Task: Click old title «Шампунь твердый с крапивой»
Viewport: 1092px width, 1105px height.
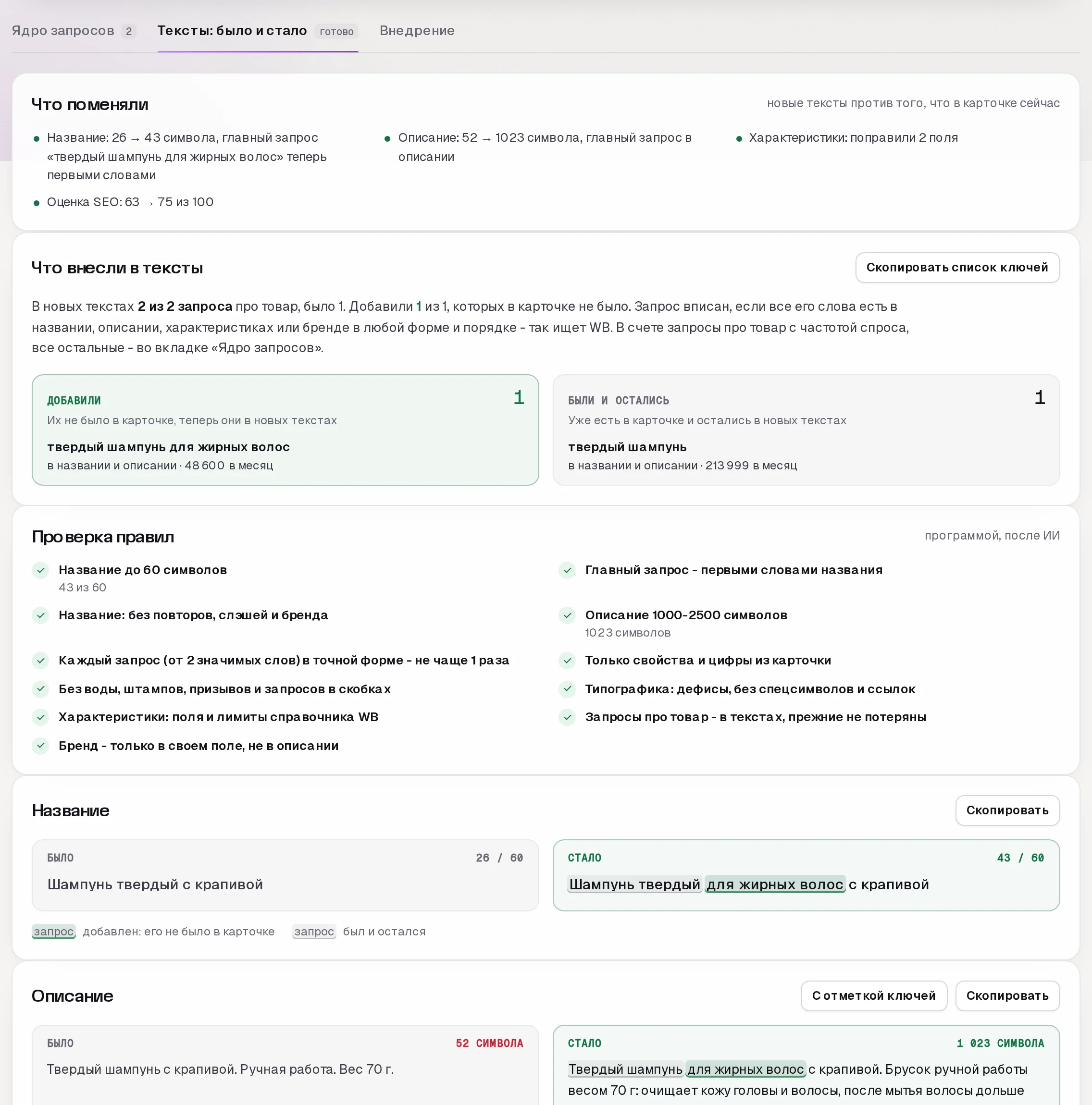Action: [155, 884]
